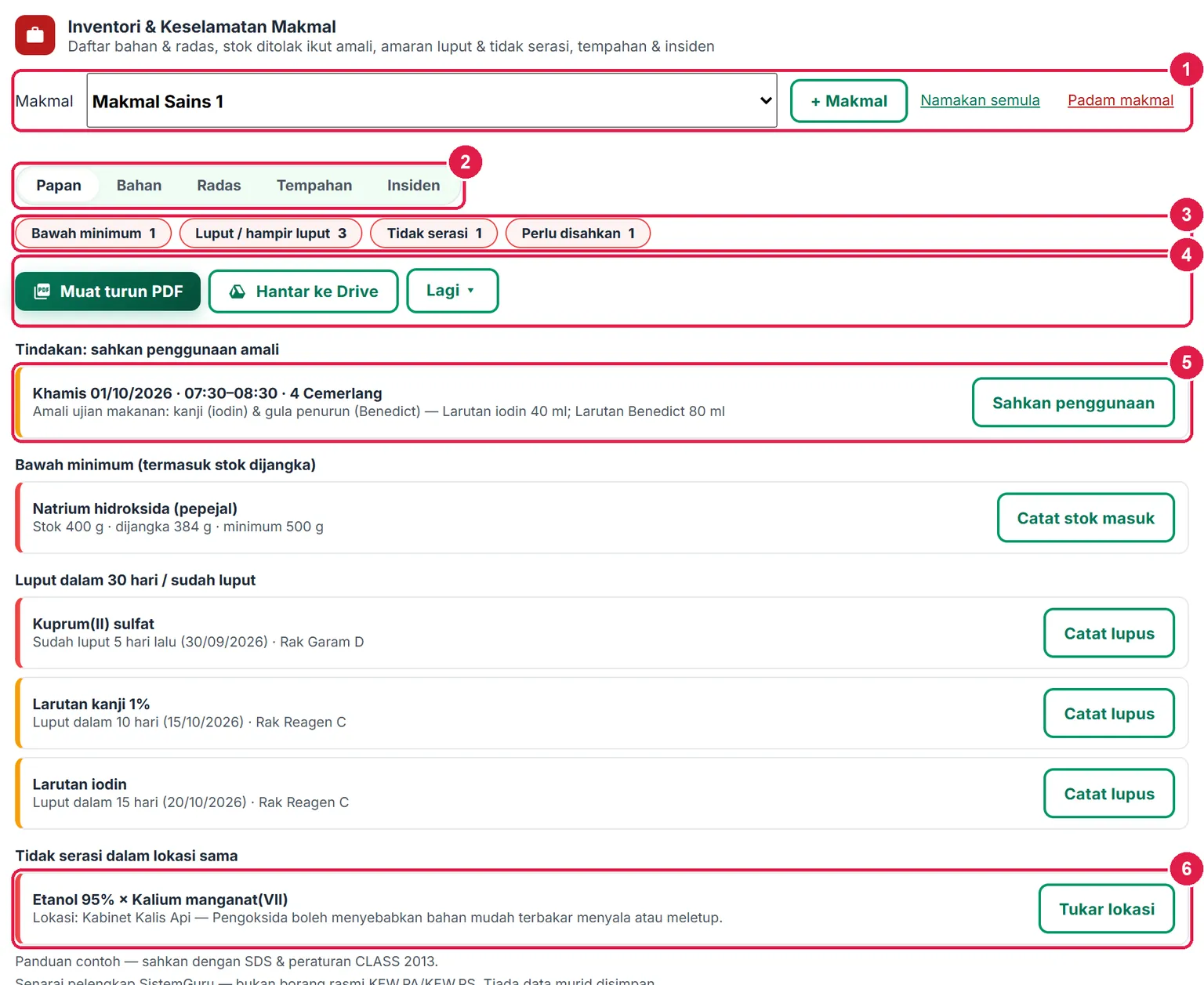Image resolution: width=1204 pixels, height=985 pixels.
Task: Click the Drive icon on Hantar ke Drive
Action: pos(238,292)
